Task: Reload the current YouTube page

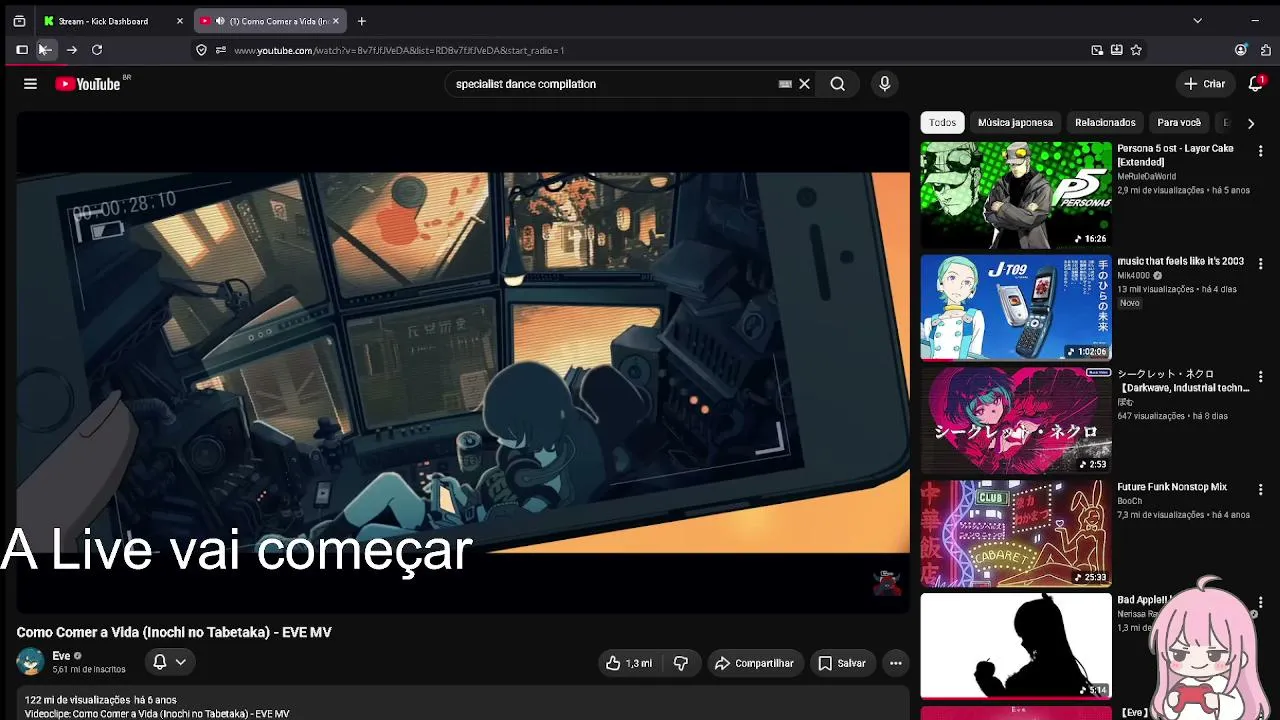Action: [x=97, y=50]
